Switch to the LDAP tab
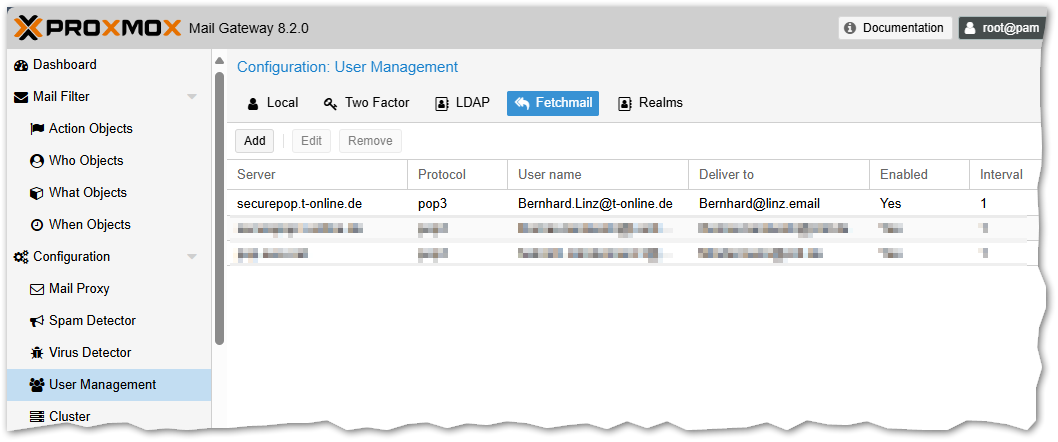 [x=462, y=103]
